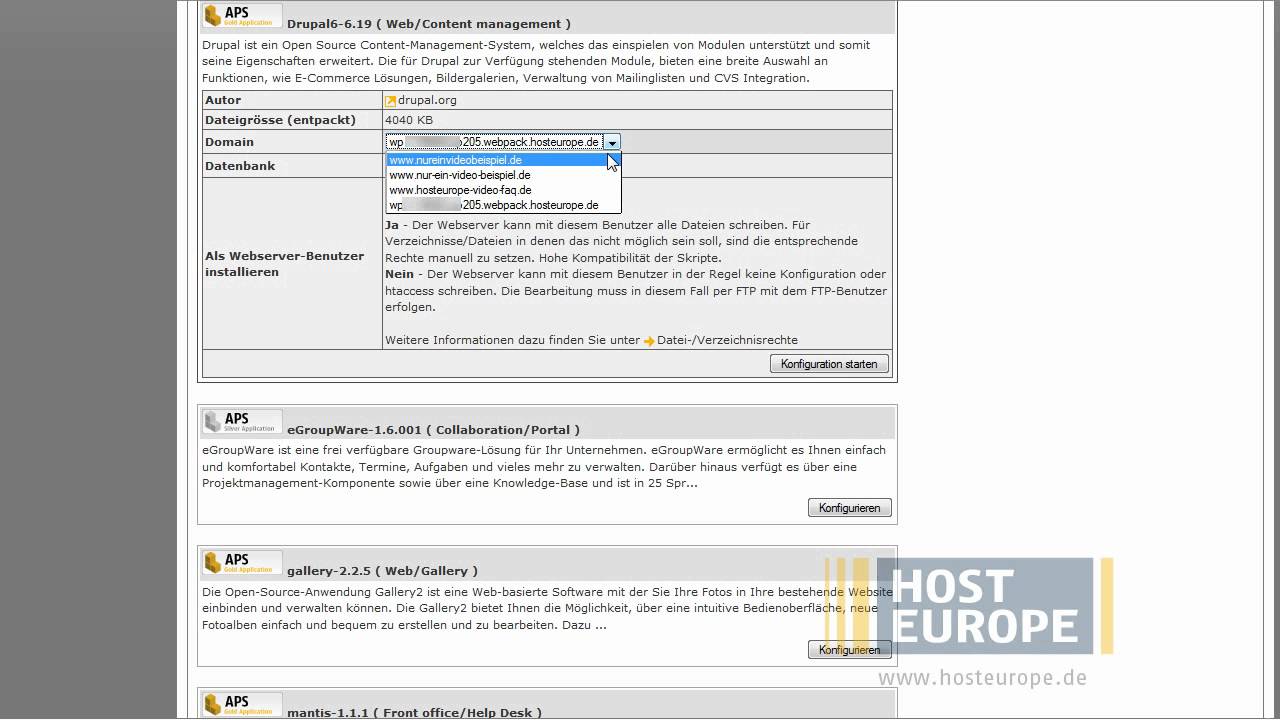1280x720 pixels.
Task: Click the APS badge next to mantis-1.1.1
Action: (x=242, y=704)
